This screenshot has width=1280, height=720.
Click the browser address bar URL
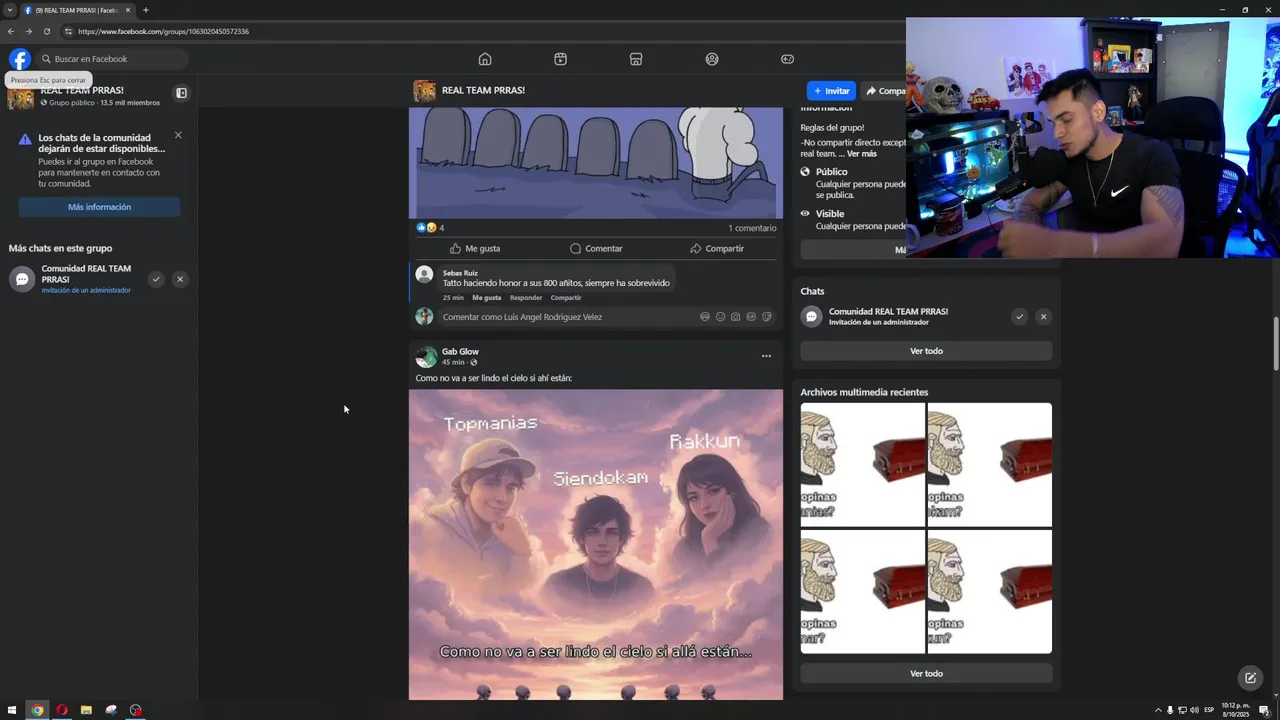pyautogui.click(x=163, y=31)
